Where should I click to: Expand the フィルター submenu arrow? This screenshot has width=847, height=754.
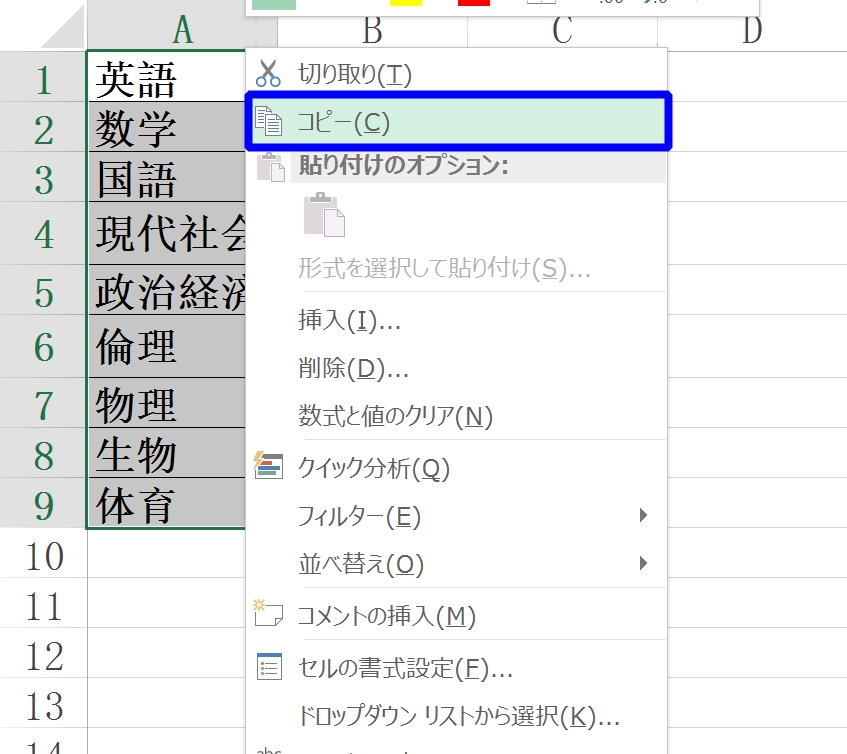click(x=643, y=516)
